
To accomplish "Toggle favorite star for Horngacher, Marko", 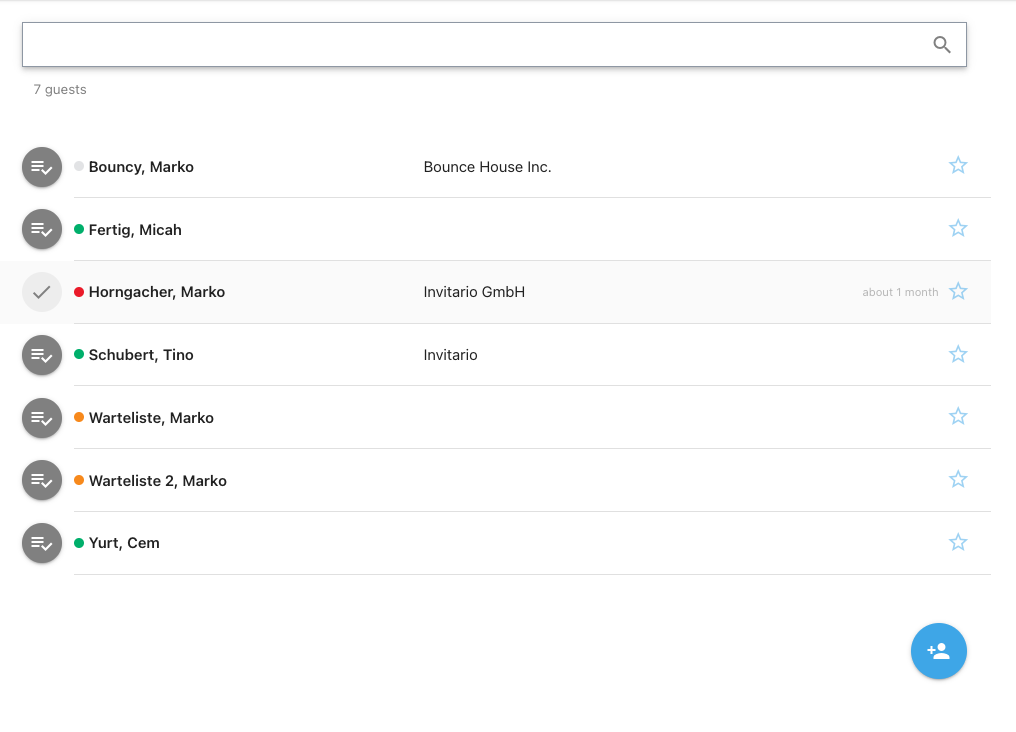I will (x=958, y=292).
